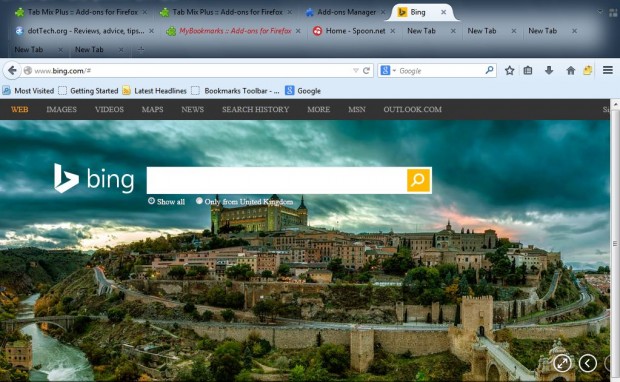Click the Firefox back arrow button
The height and width of the screenshot is (382, 620).
coord(12,71)
